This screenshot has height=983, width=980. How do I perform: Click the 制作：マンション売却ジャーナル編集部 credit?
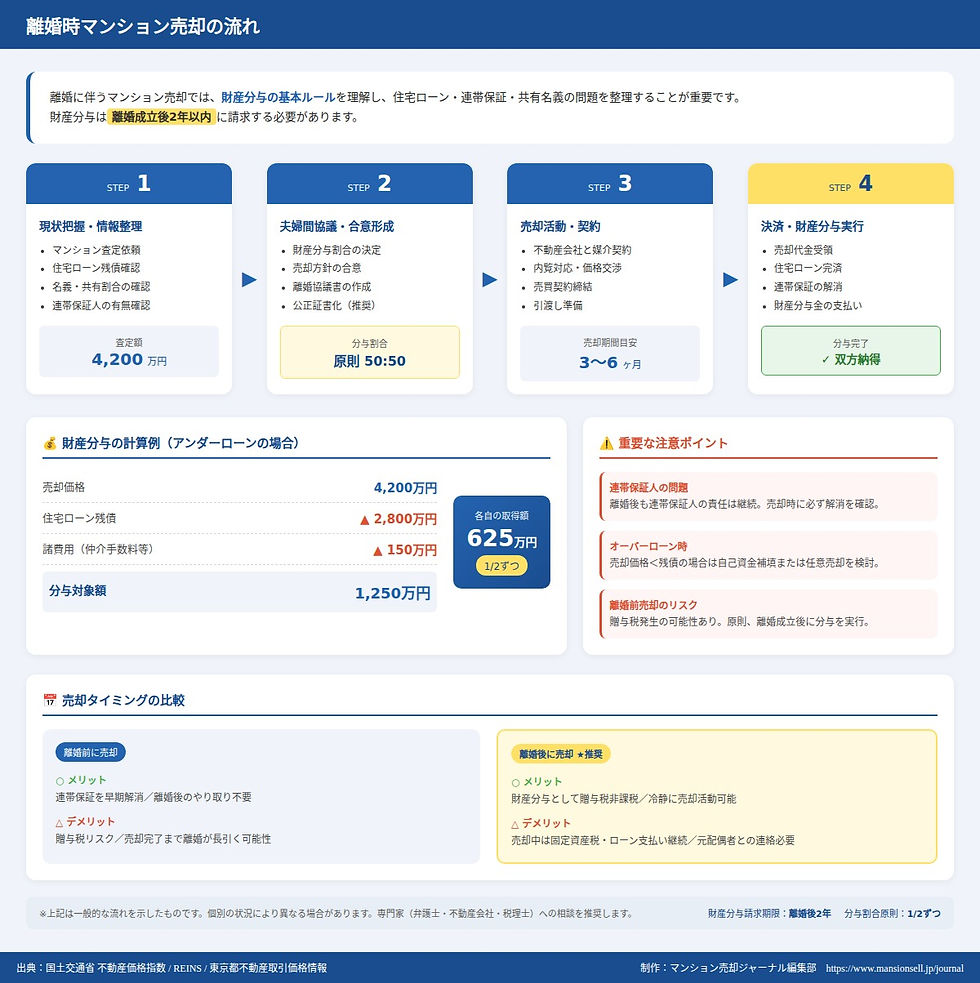(729, 968)
